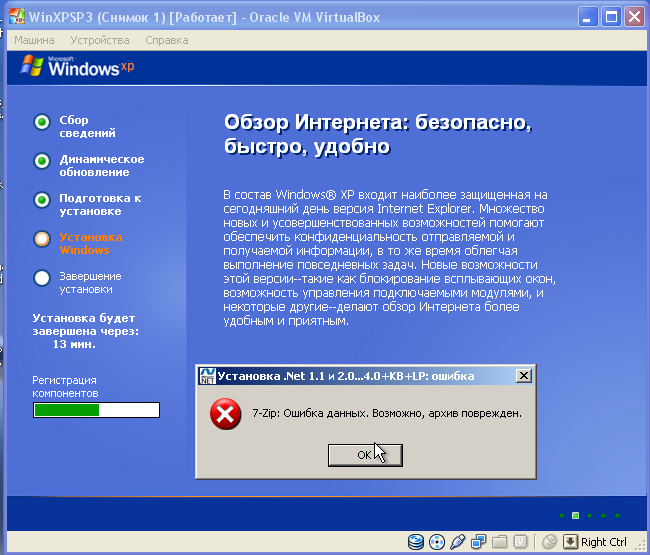Viewport: 650px width, 555px height.
Task: Select the 'Динамическое обновление' step indicator
Action: [x=42, y=161]
